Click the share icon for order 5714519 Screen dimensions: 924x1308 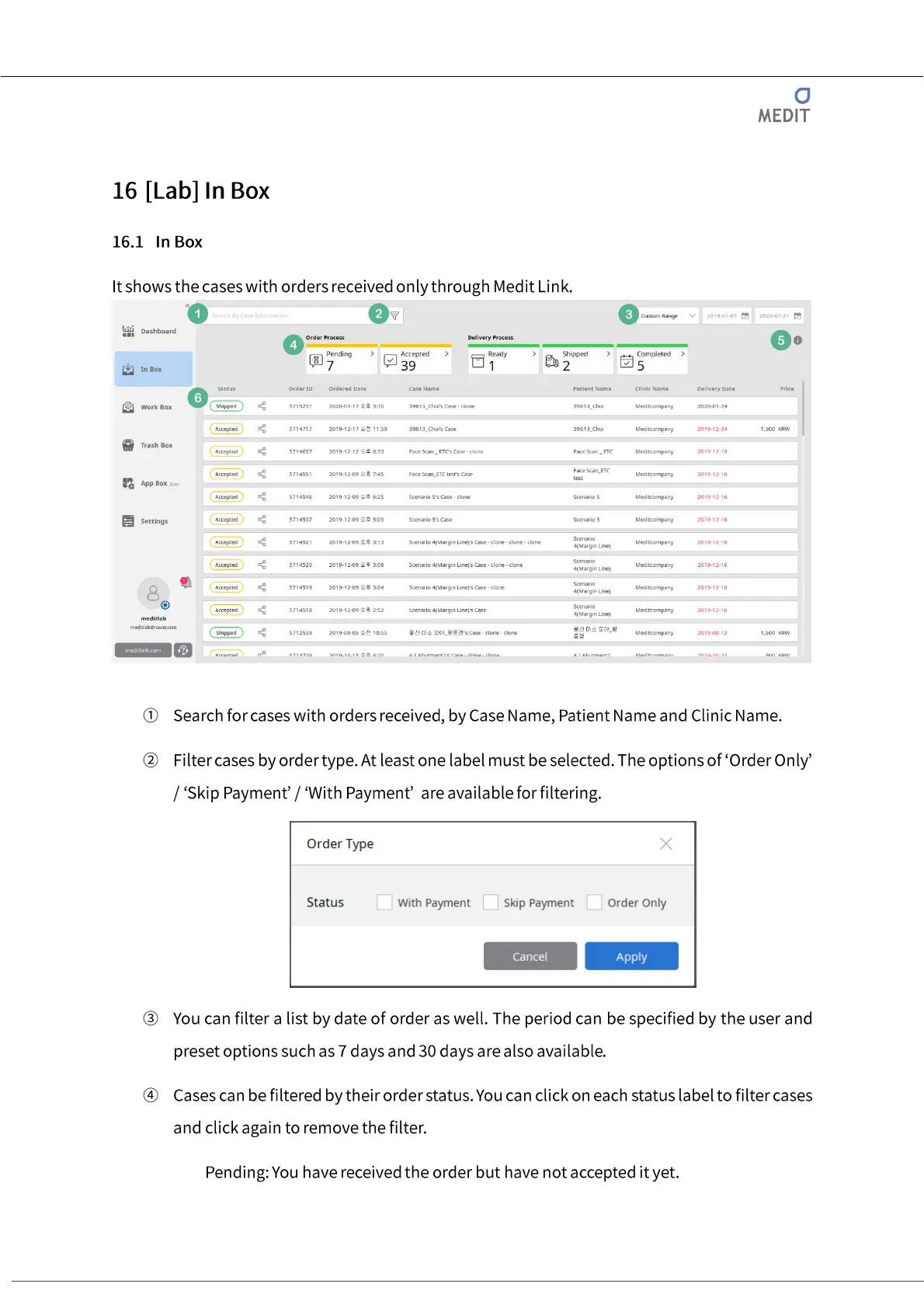[x=262, y=587]
